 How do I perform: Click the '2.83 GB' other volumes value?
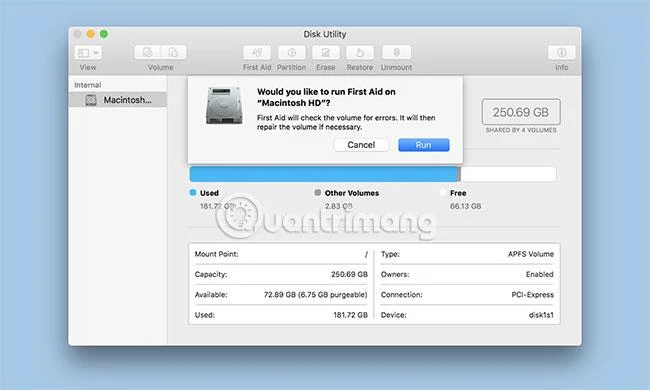339,206
